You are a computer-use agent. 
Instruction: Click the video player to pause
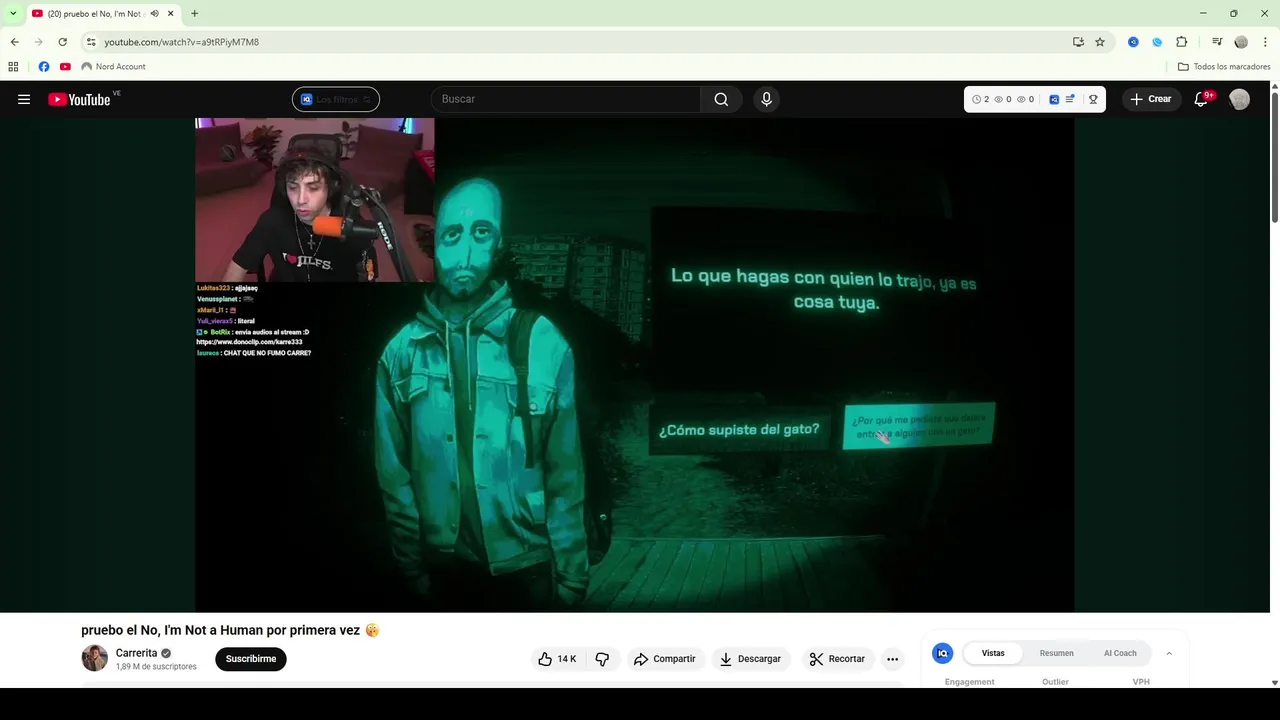point(634,365)
